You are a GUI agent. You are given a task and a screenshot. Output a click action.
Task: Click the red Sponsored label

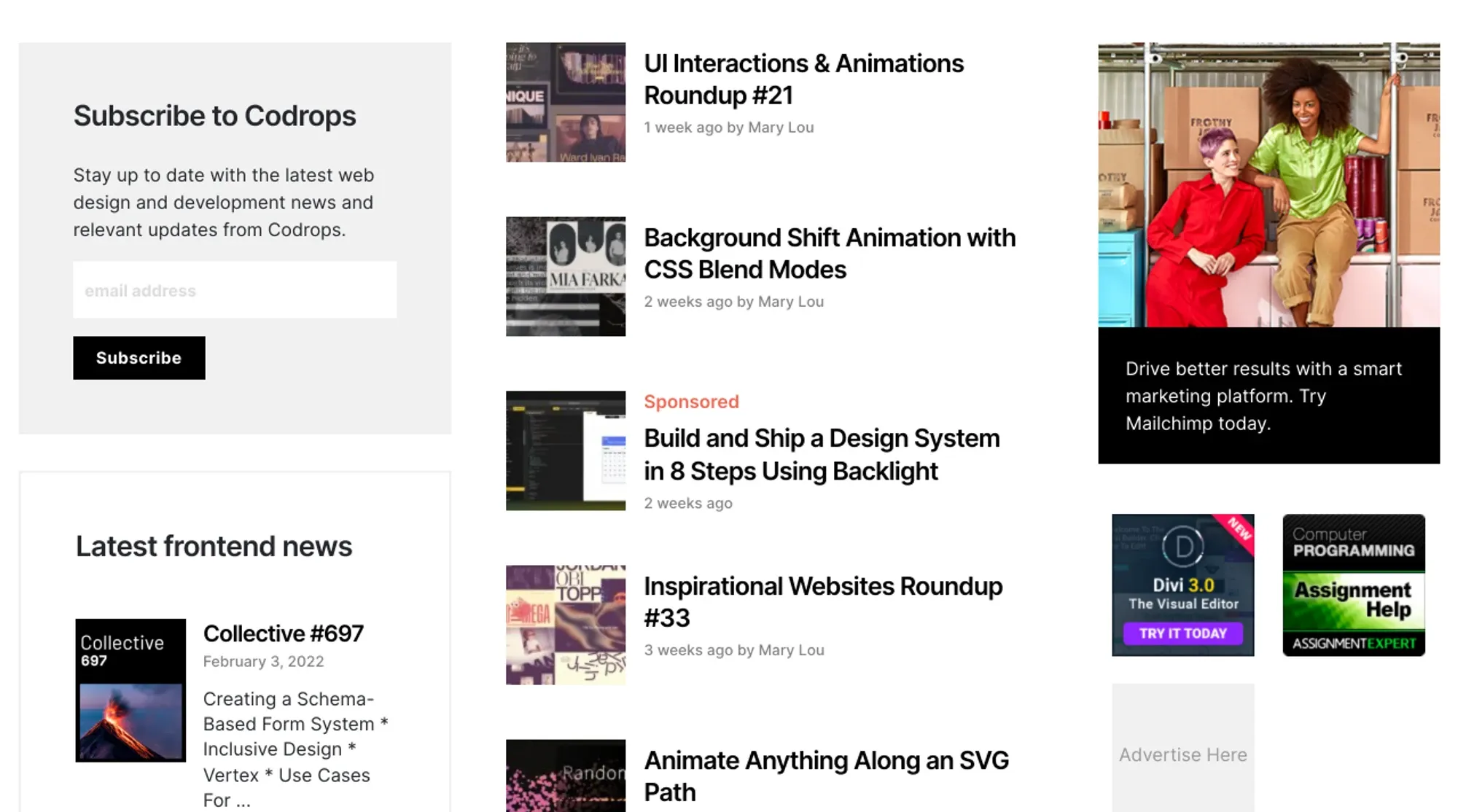pyautogui.click(x=691, y=402)
